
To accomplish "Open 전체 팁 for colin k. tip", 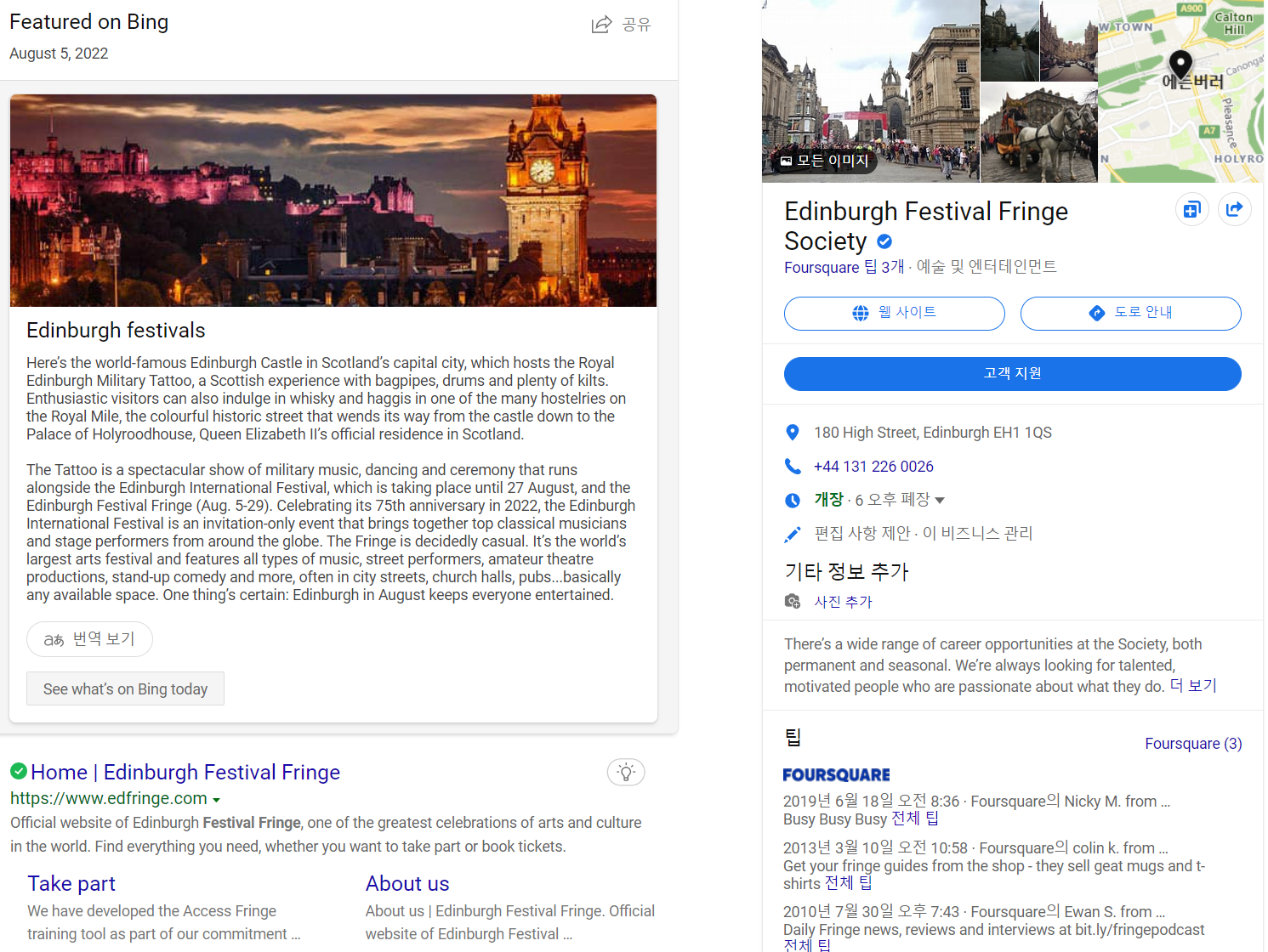I will (848, 883).
